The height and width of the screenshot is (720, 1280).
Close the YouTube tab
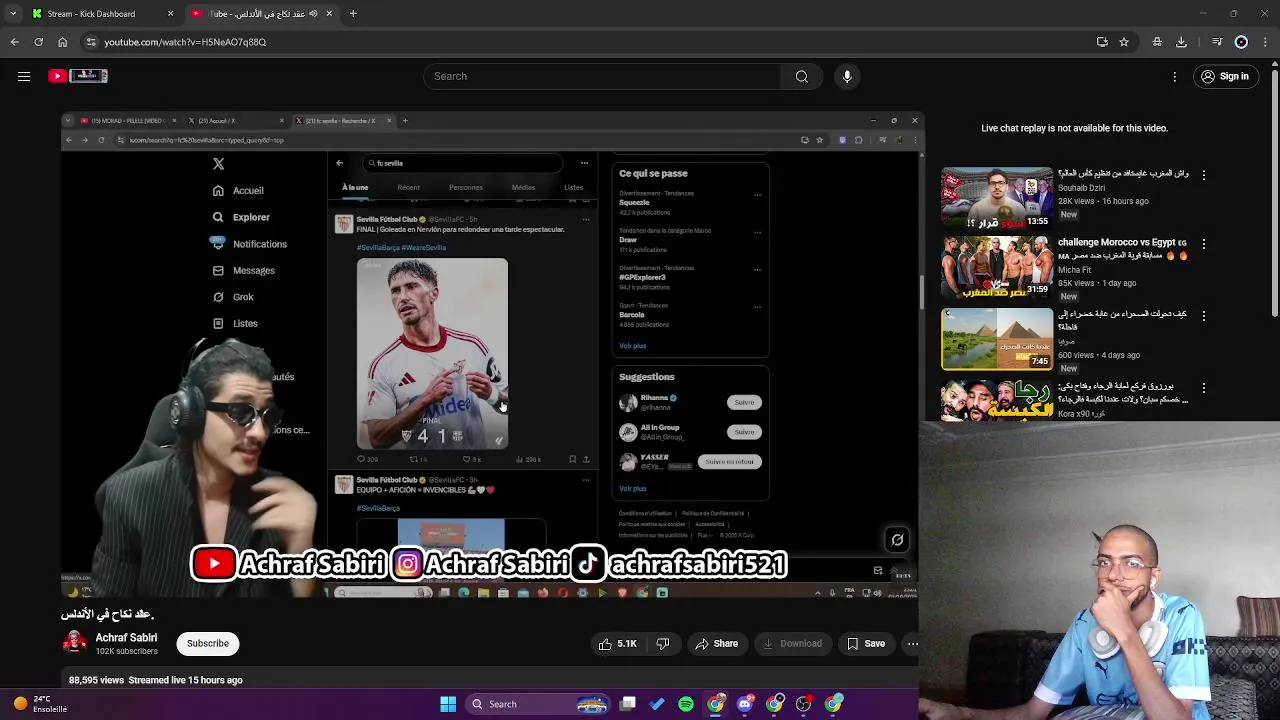tap(329, 14)
